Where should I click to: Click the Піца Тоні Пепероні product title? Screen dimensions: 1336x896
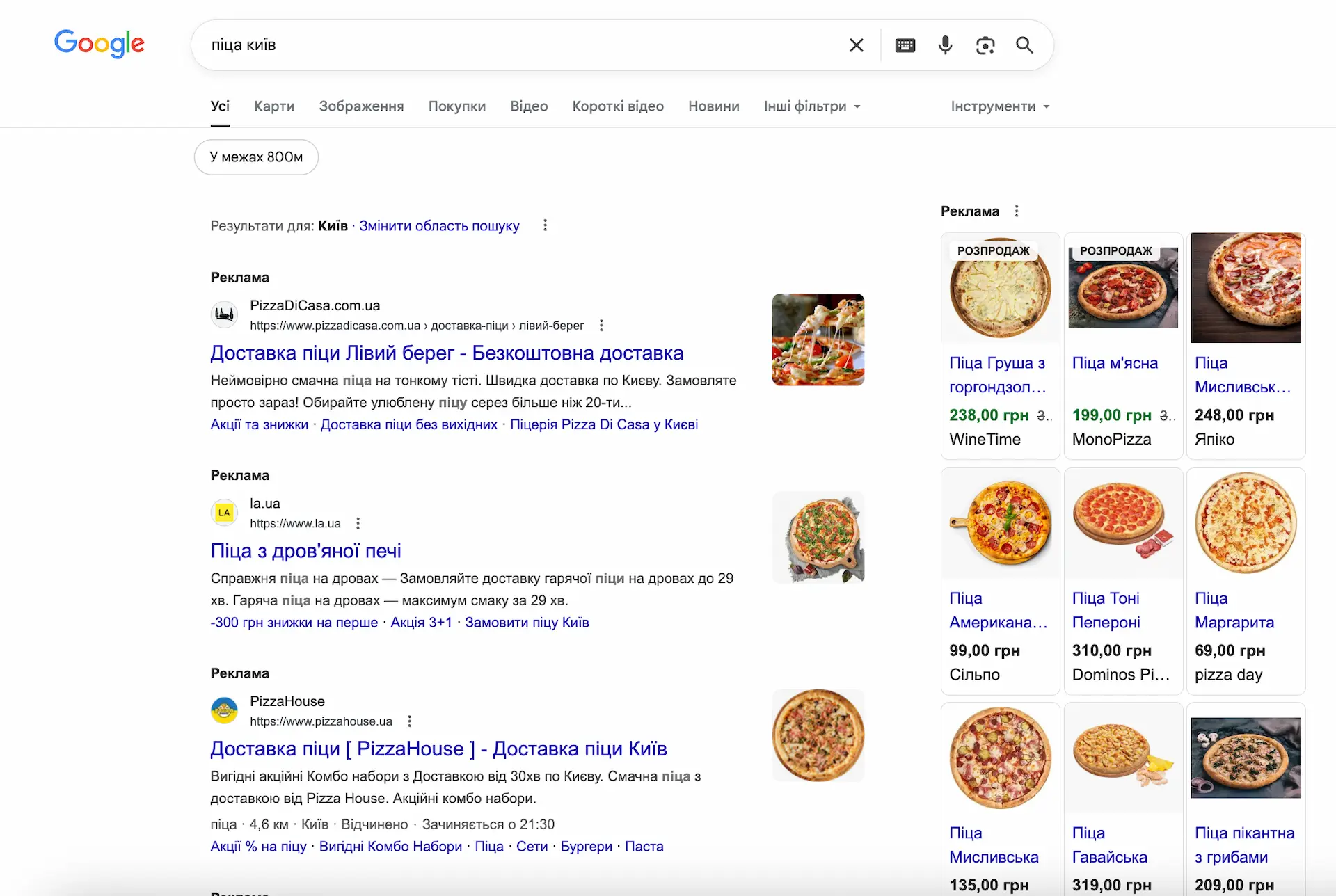tap(1106, 611)
